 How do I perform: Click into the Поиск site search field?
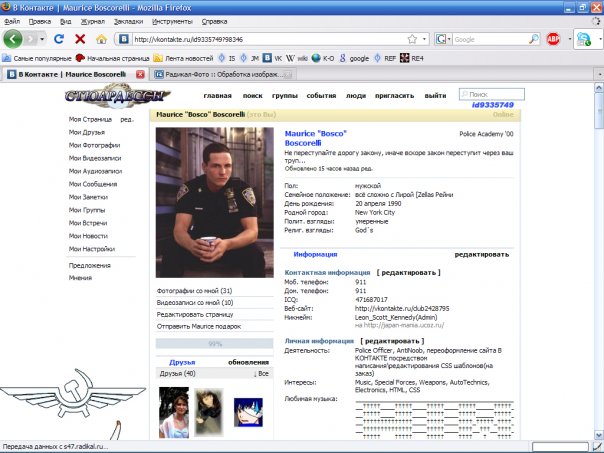492,94
